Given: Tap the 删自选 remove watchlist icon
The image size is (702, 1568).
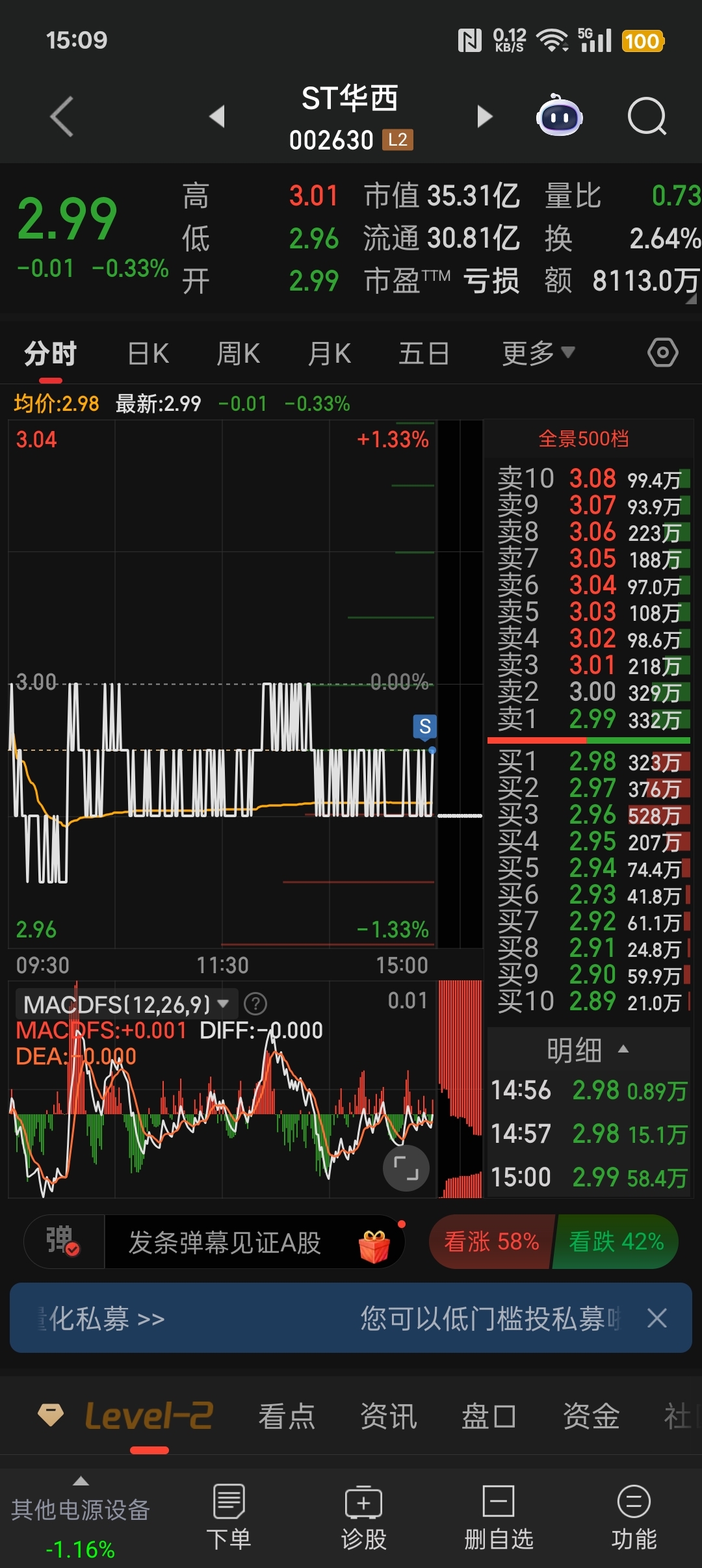Looking at the screenshot, I should (499, 1501).
